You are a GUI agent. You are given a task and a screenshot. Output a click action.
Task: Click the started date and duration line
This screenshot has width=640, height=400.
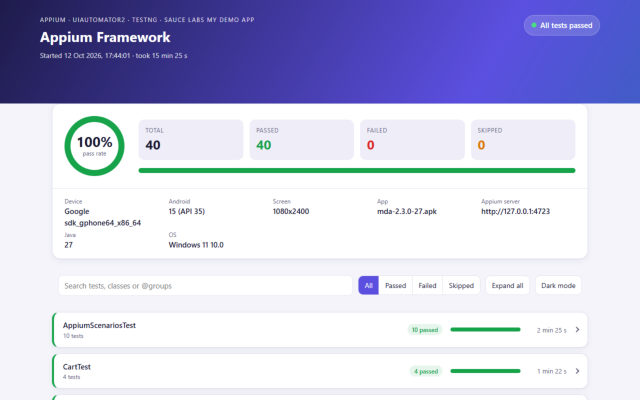click(113, 56)
